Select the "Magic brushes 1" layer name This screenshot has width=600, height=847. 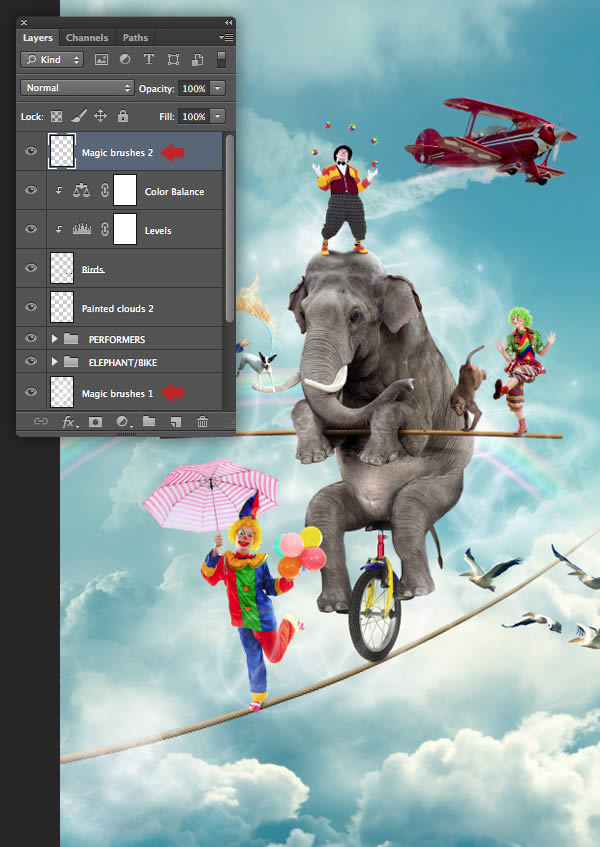[x=117, y=394]
